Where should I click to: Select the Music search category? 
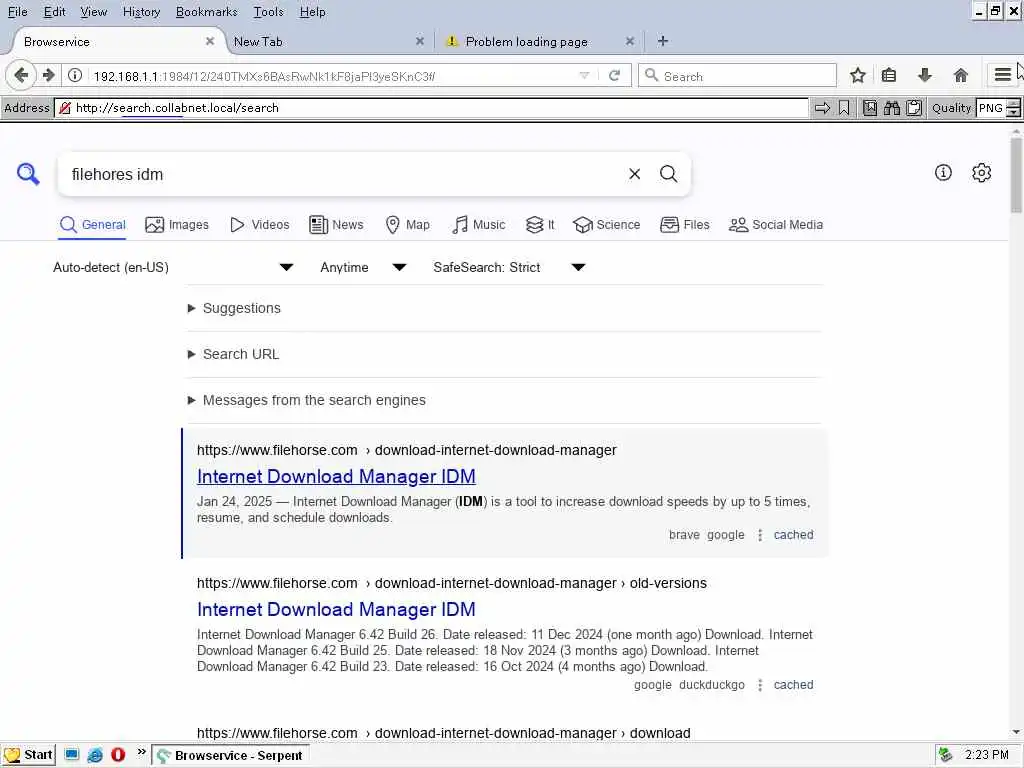pos(479,225)
